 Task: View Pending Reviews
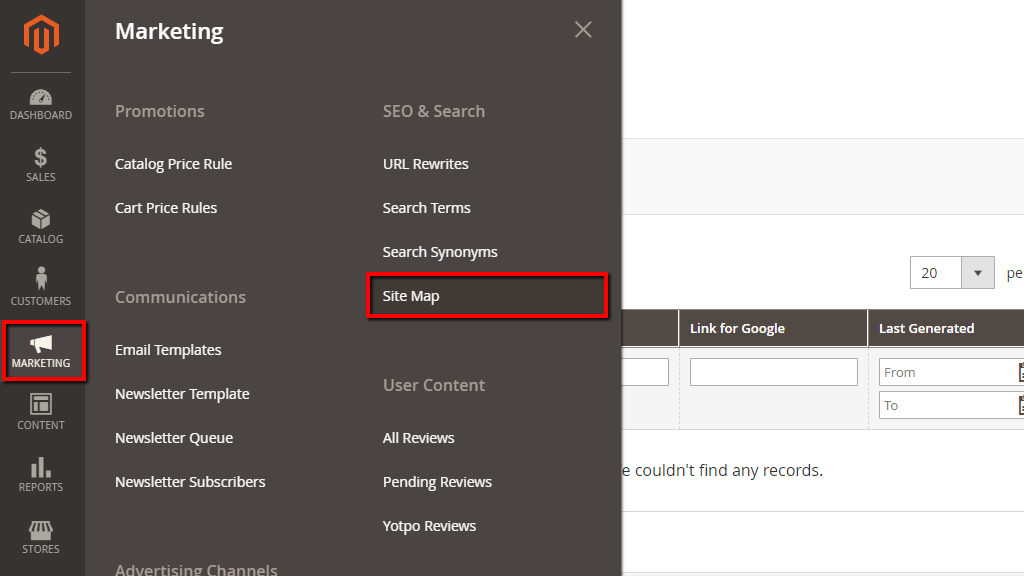click(437, 481)
